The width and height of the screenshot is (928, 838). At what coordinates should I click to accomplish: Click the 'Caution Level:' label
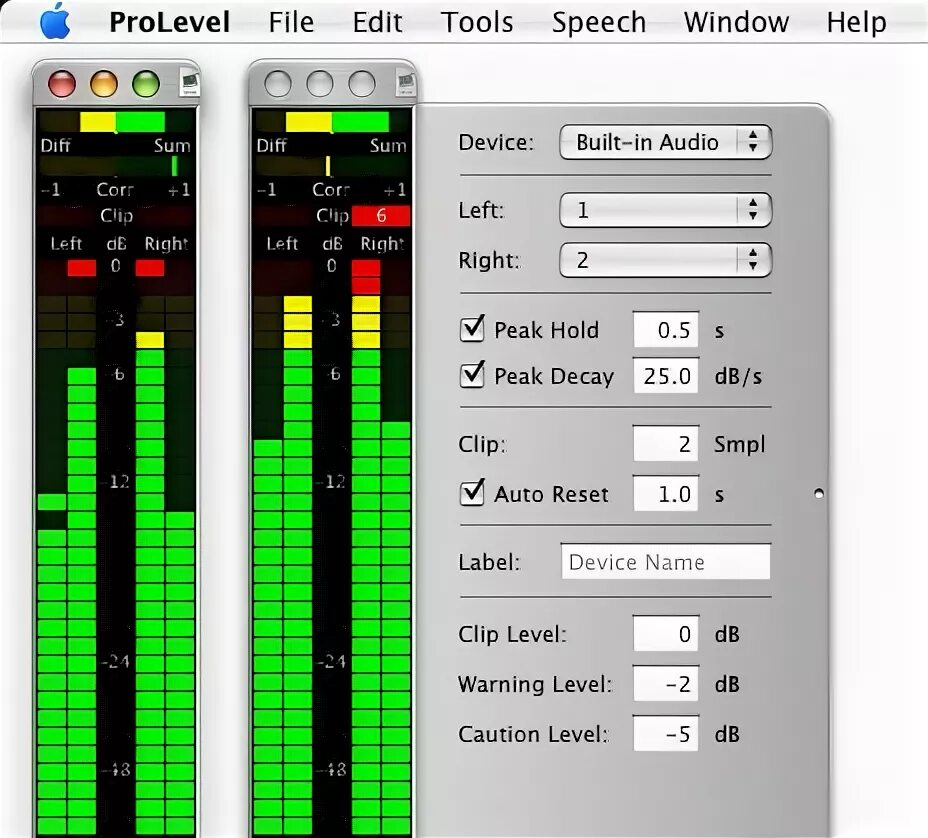point(533,734)
